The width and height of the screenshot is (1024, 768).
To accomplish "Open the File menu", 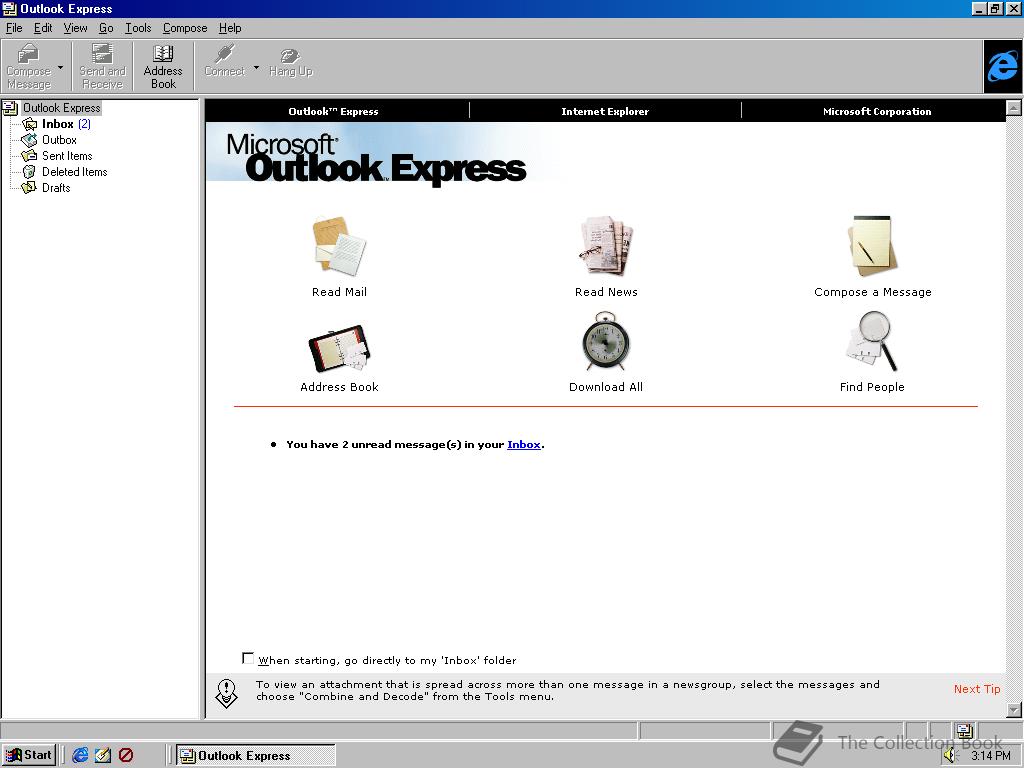I will point(14,28).
